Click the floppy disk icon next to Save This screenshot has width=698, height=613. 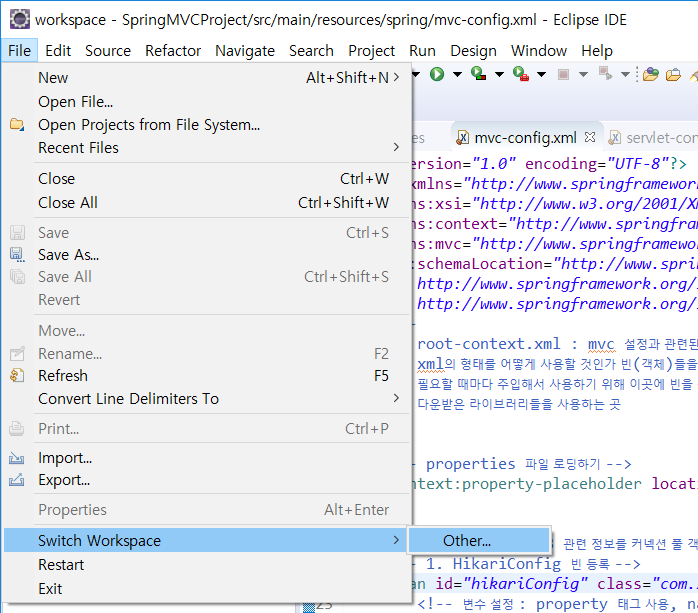click(17, 232)
